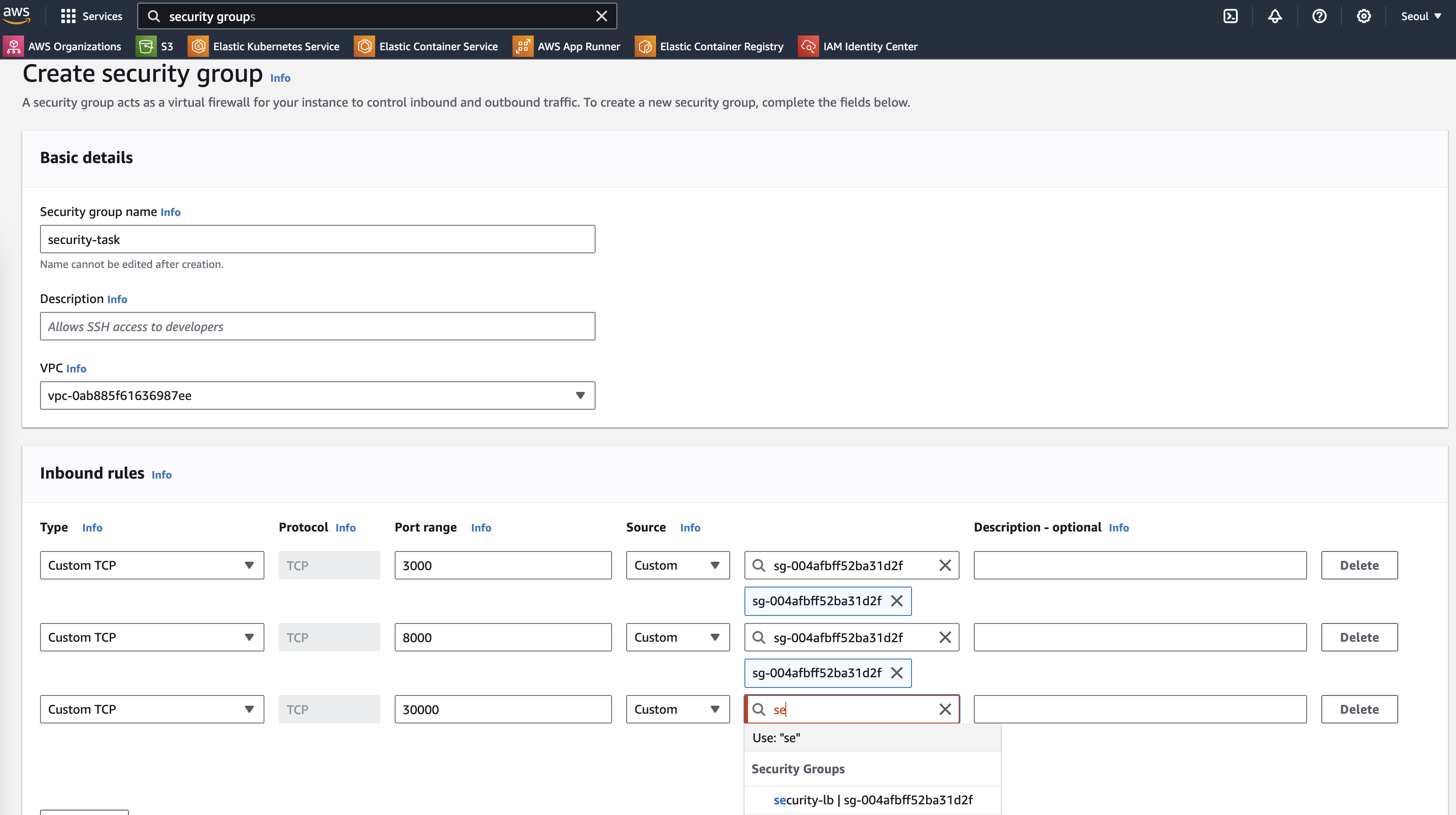Open AWS App Runner shortcut
Screen dimensions: 1456x815
(578, 46)
